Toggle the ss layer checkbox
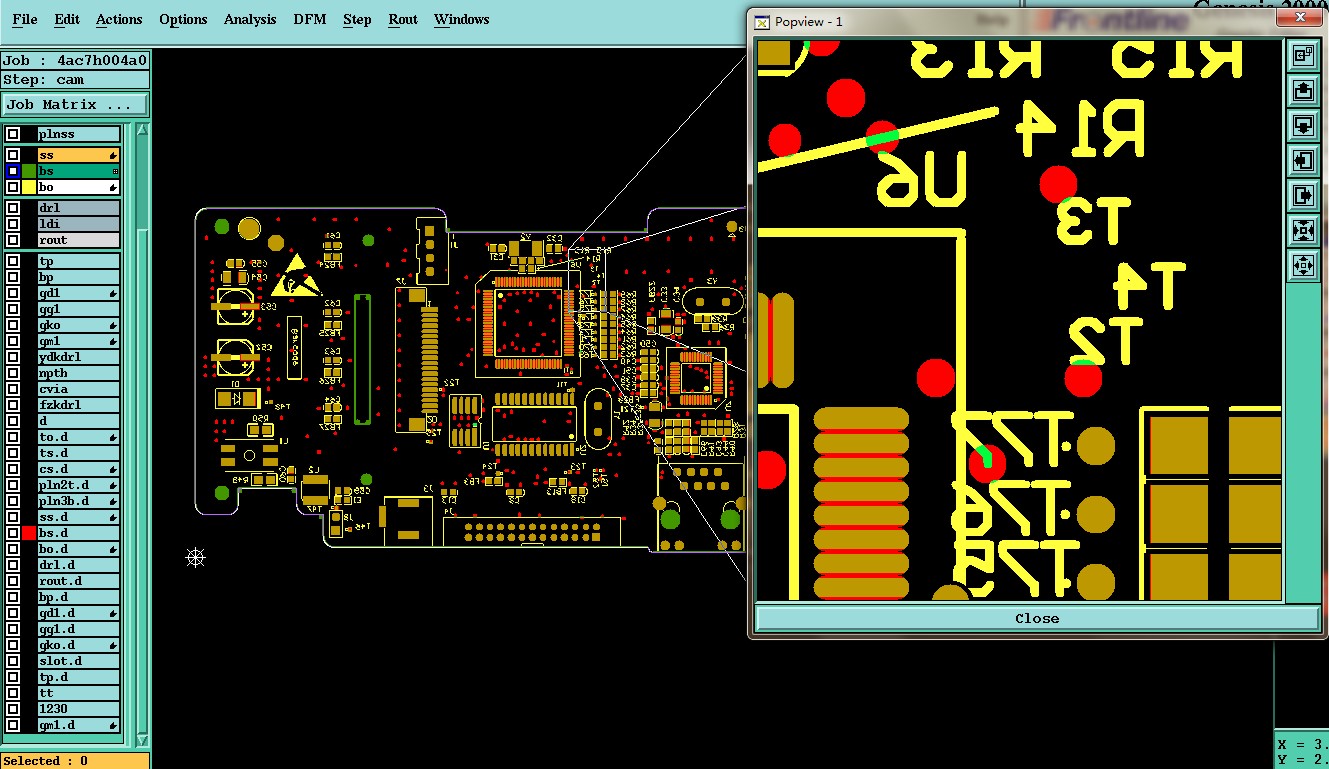 pyautogui.click(x=13, y=156)
